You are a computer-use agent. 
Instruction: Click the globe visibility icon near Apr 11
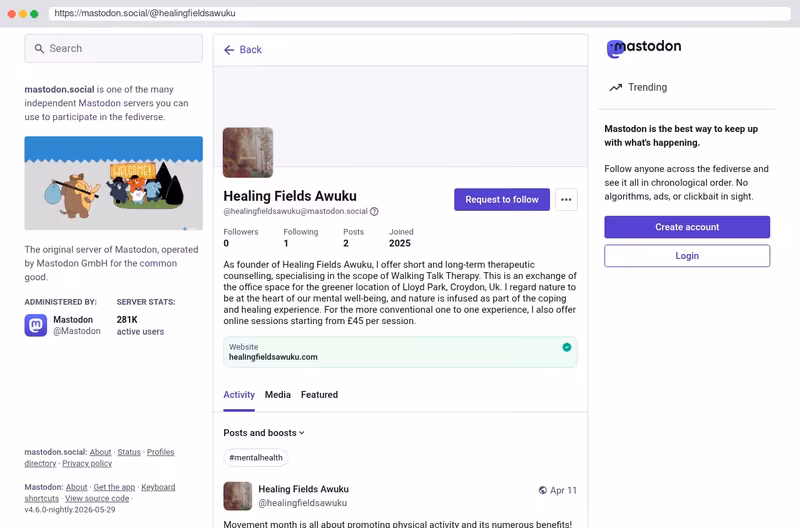543,490
